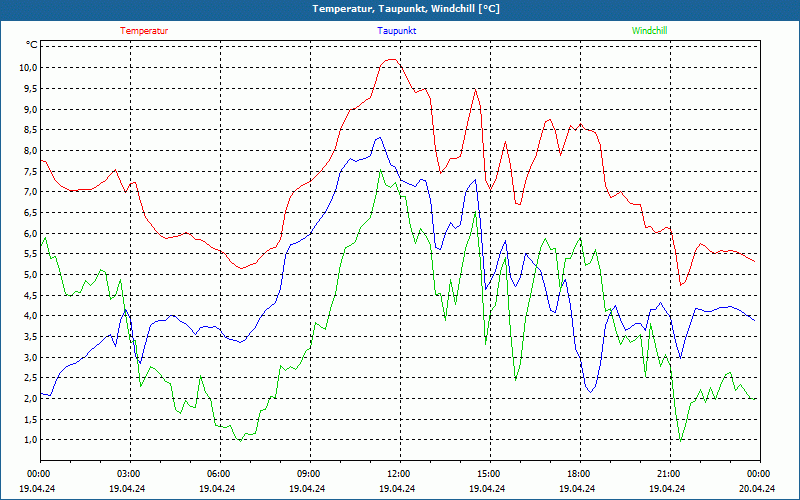Click the 20.04.24 date label

click(x=757, y=488)
